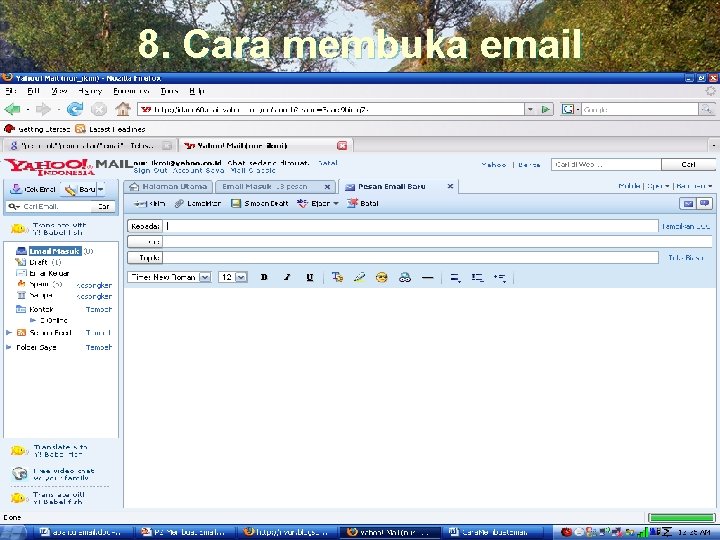720x540 pixels.
Task: Open Latest Headlines bookmark feed
Action: point(110,129)
